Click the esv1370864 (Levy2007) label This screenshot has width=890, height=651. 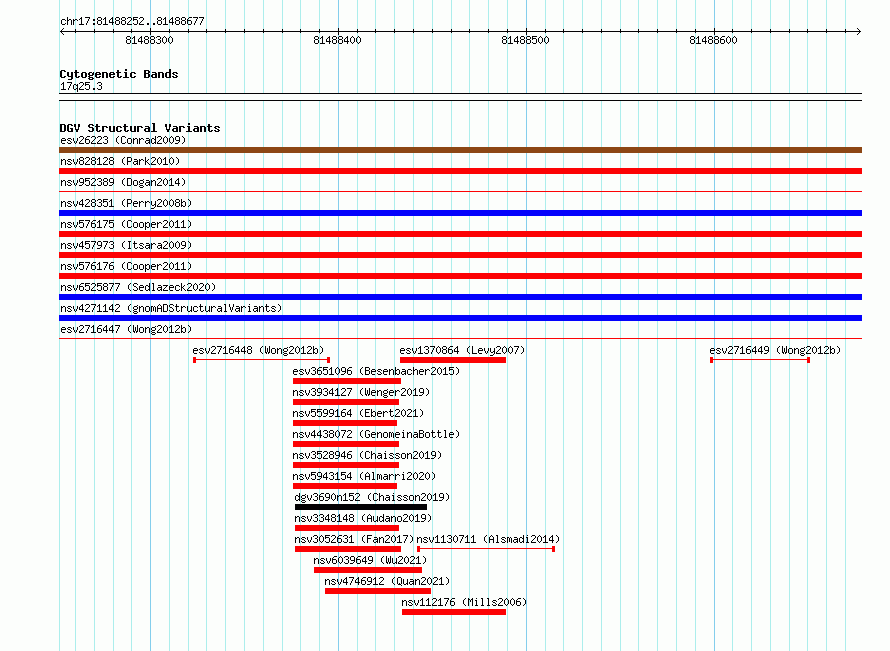point(462,350)
